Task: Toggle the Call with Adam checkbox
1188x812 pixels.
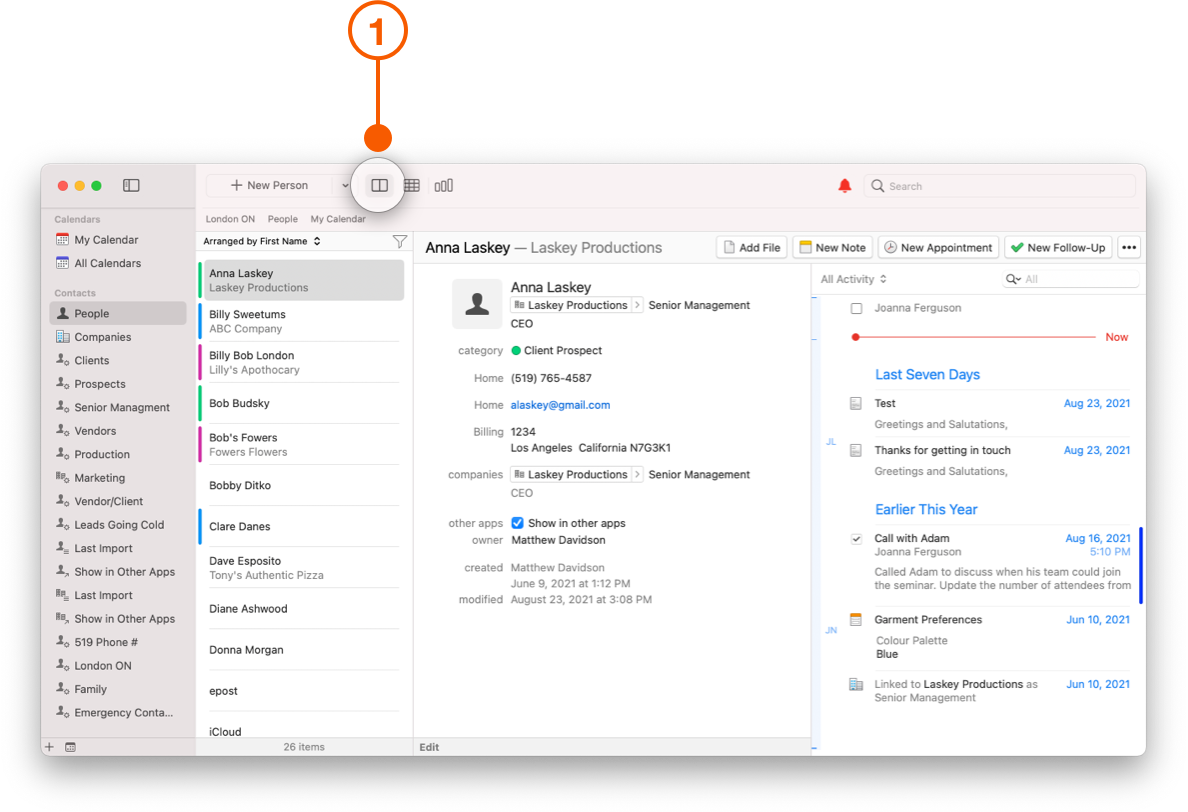Action: coord(856,538)
